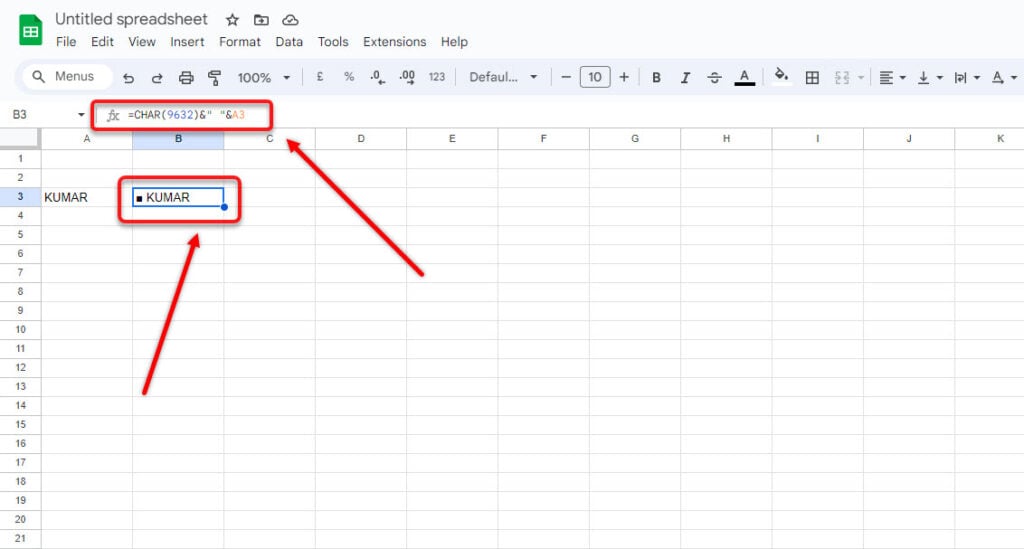1024x549 pixels.
Task: Format as percent
Action: pos(349,77)
